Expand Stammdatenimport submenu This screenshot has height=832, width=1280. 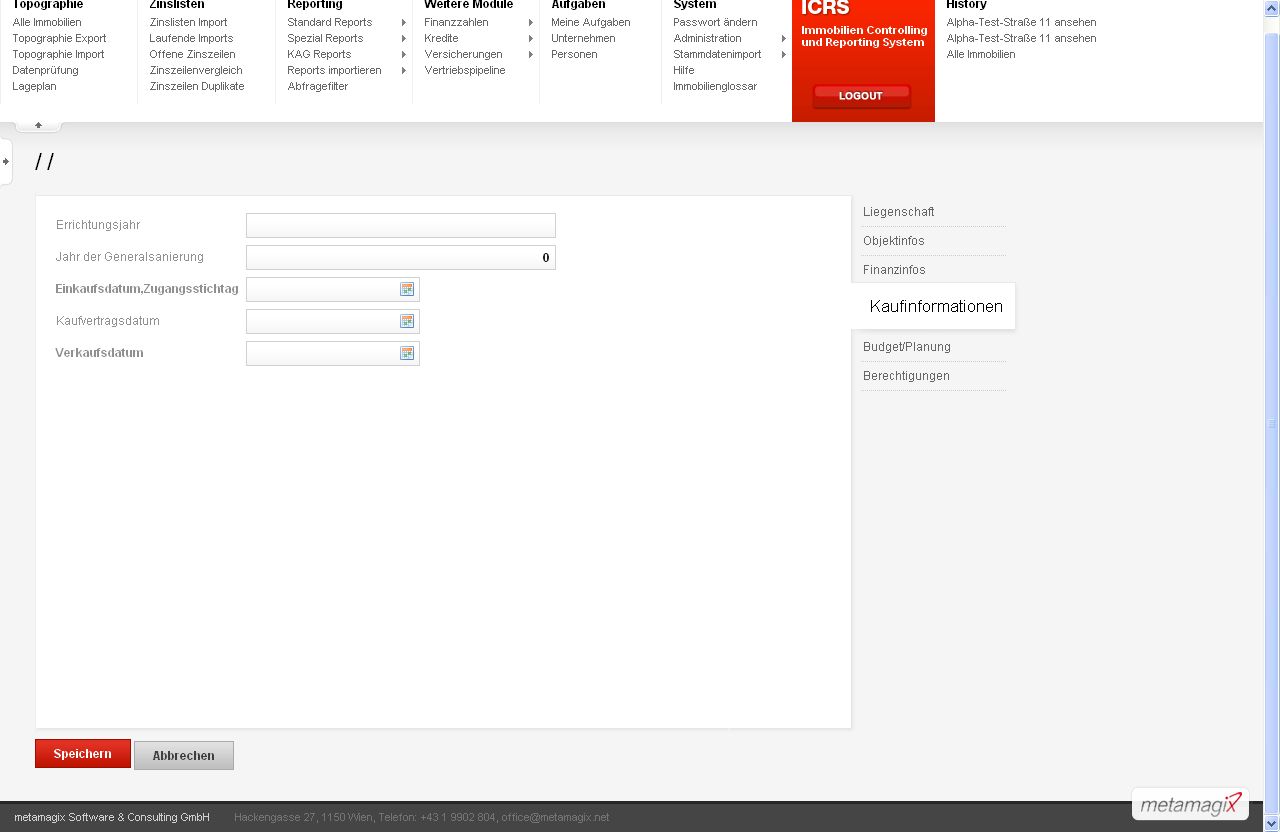(784, 54)
